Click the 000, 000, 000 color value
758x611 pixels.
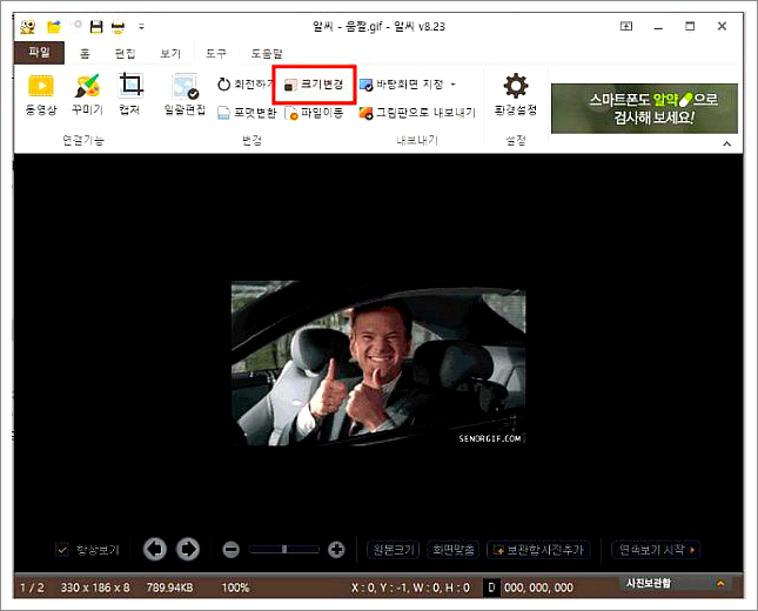tap(539, 588)
